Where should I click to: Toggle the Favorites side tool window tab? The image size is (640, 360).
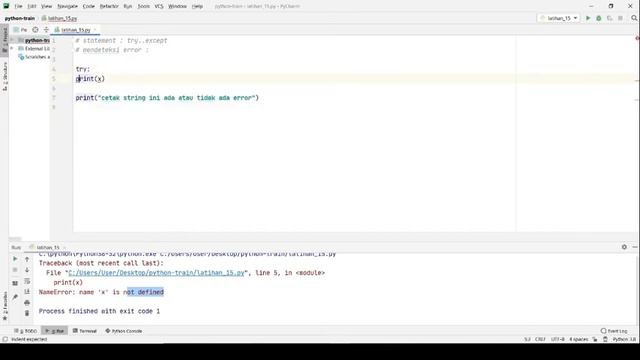(x=4, y=306)
